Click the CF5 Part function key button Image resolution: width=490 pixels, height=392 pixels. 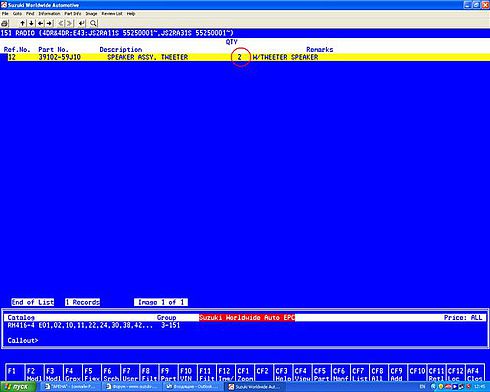point(322,374)
